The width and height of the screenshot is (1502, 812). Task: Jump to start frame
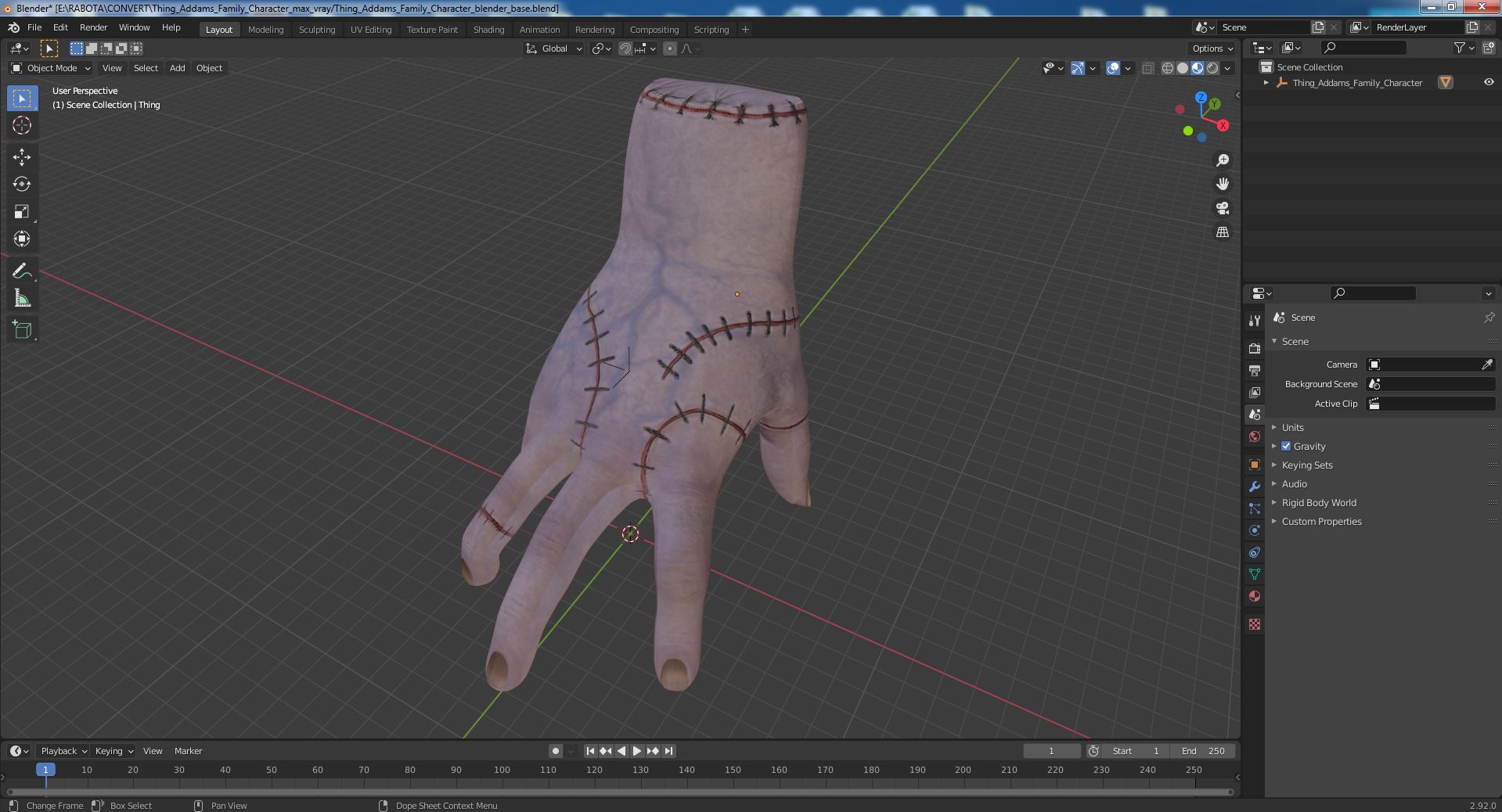(591, 751)
